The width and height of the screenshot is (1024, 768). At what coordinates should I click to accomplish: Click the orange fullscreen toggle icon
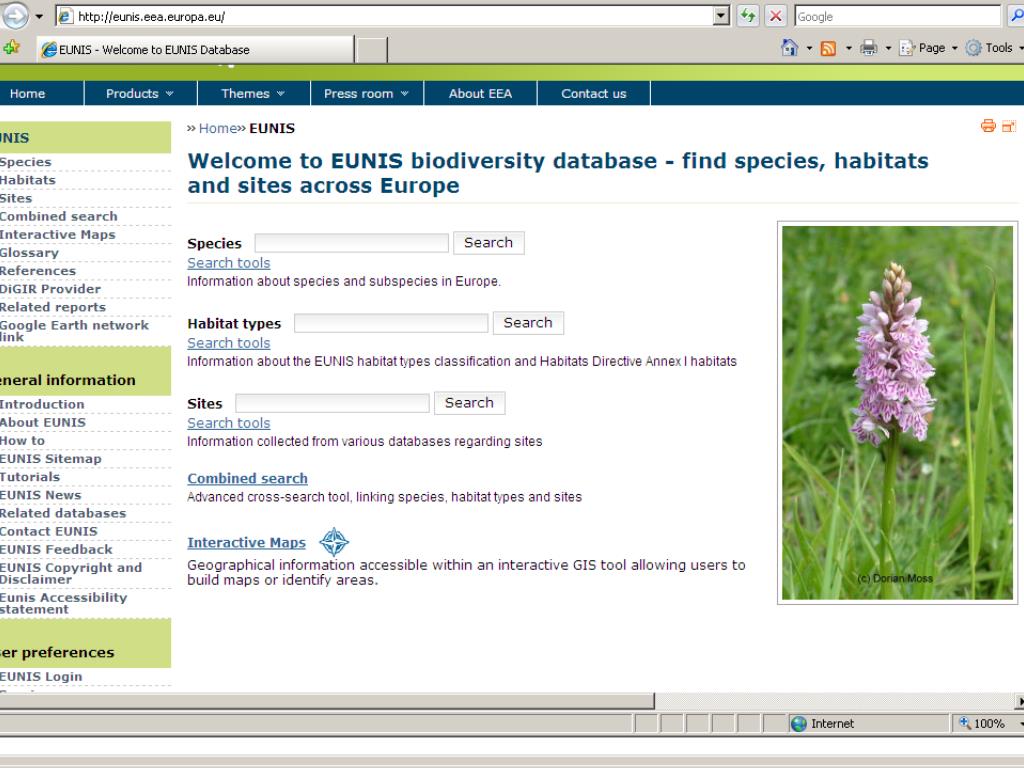(1009, 126)
